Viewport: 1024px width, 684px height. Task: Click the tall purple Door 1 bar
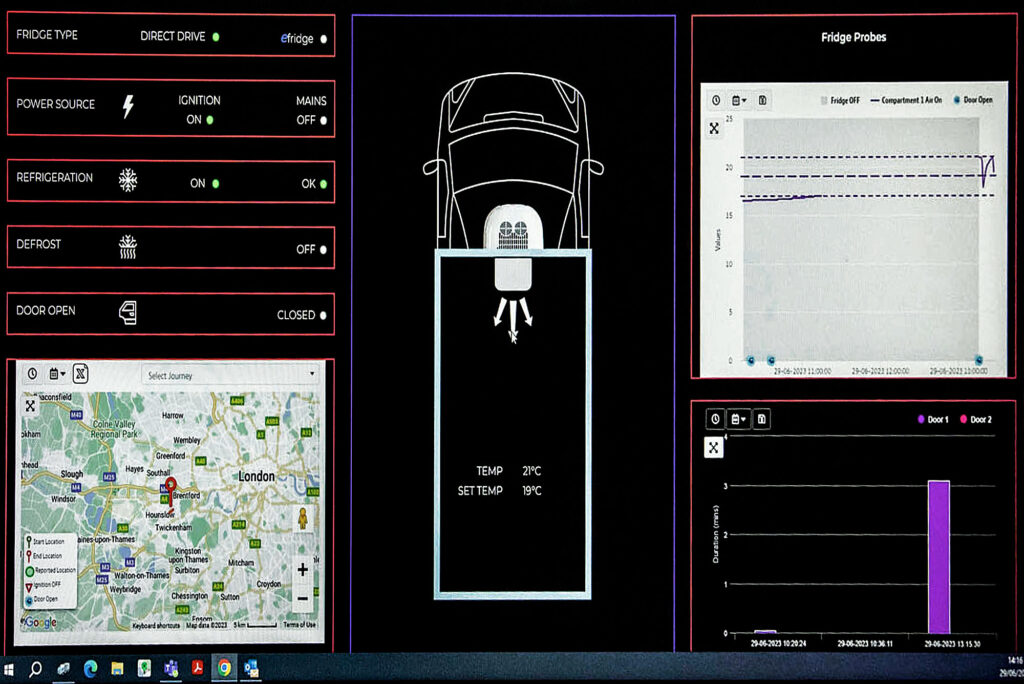(938, 556)
